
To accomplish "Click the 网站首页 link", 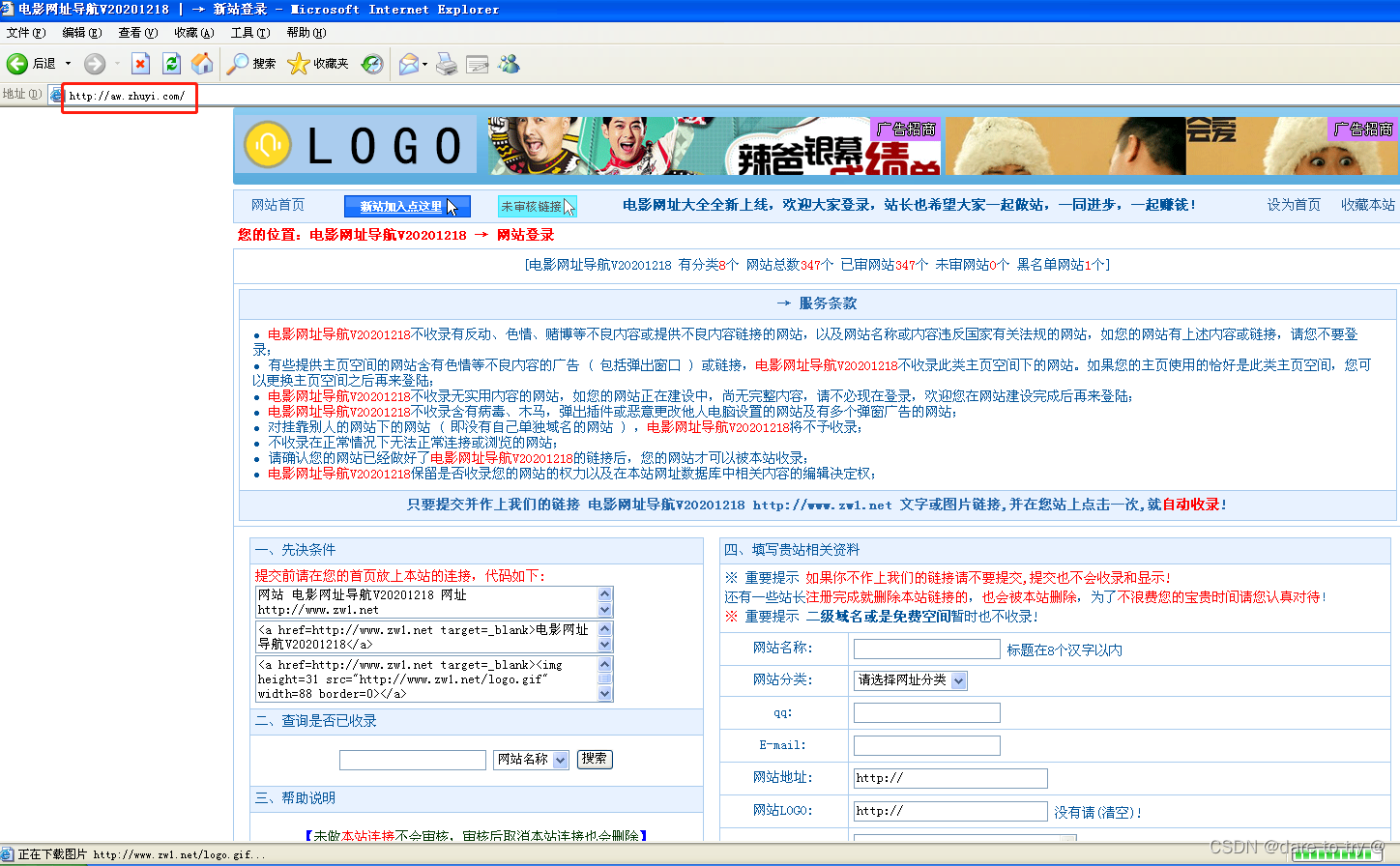I will pos(277,205).
